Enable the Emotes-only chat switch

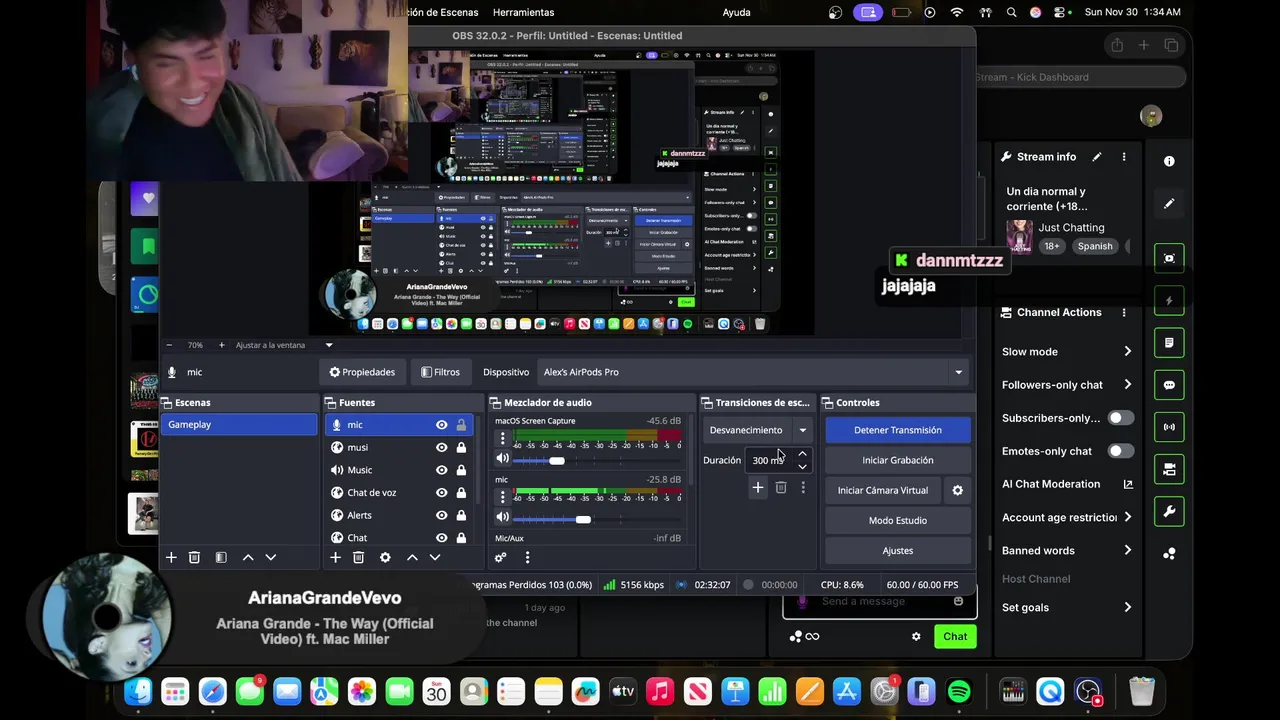[x=1121, y=451]
